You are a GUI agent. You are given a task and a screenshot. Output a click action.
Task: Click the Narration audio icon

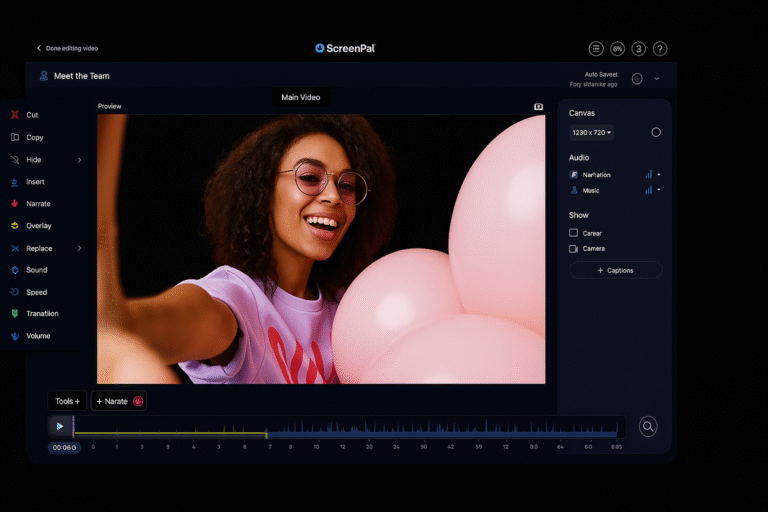[x=574, y=174]
